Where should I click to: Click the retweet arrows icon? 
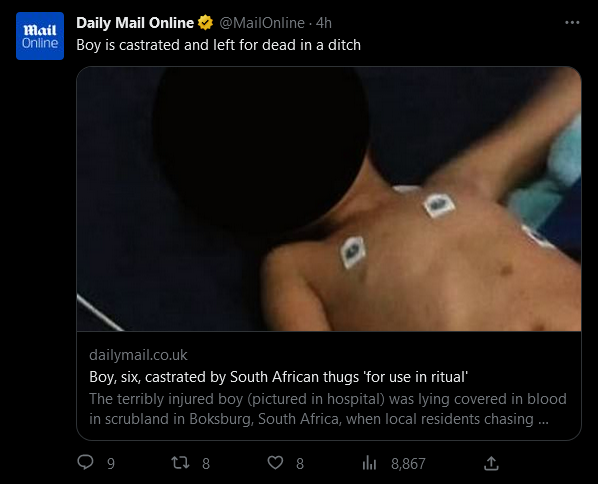pos(180,463)
